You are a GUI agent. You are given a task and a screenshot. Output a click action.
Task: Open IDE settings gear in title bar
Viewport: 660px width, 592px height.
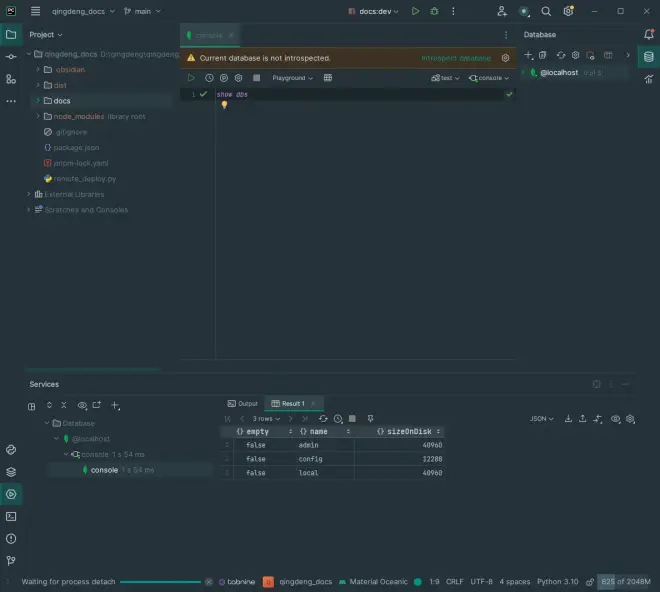tap(568, 11)
